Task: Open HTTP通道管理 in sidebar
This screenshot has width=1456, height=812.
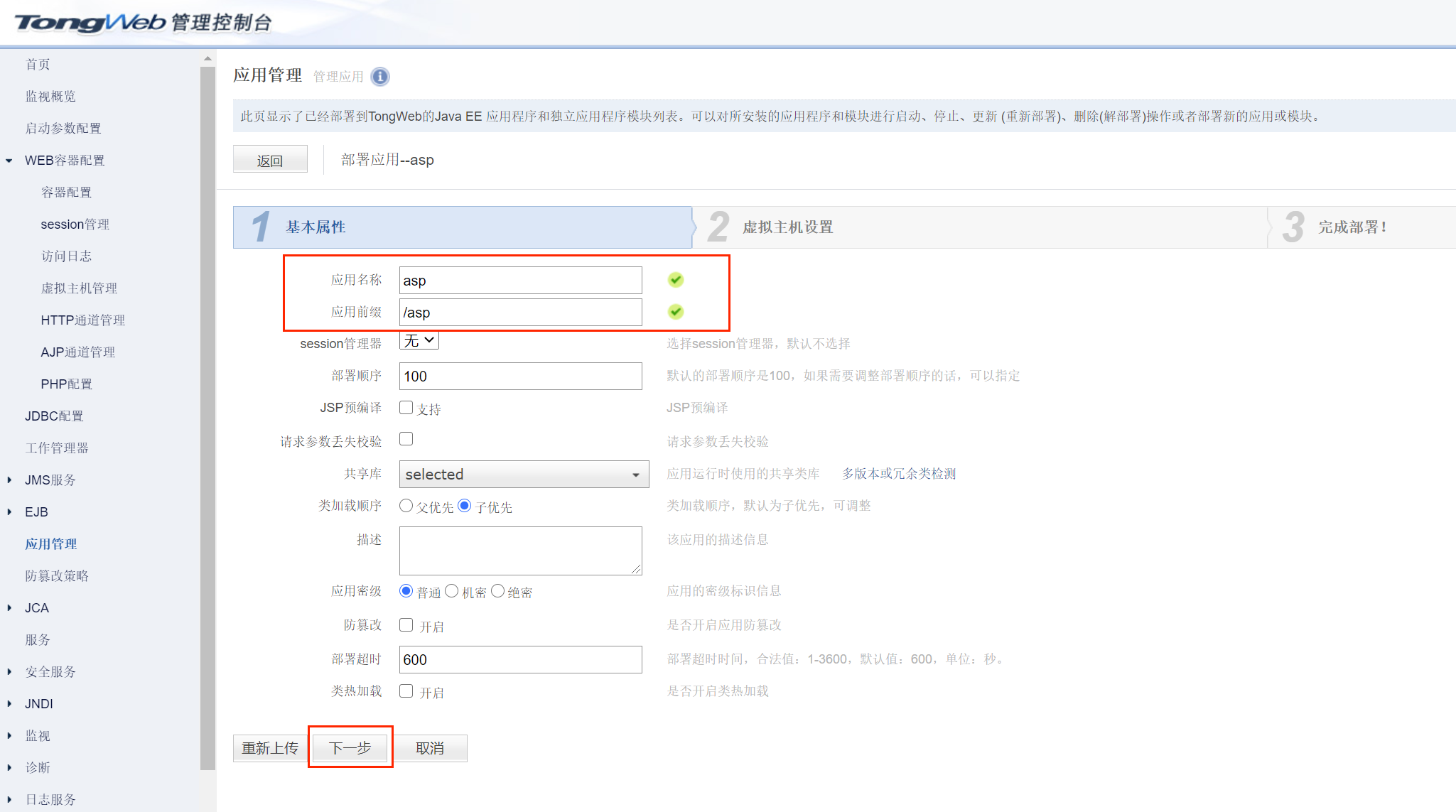Action: (x=82, y=320)
